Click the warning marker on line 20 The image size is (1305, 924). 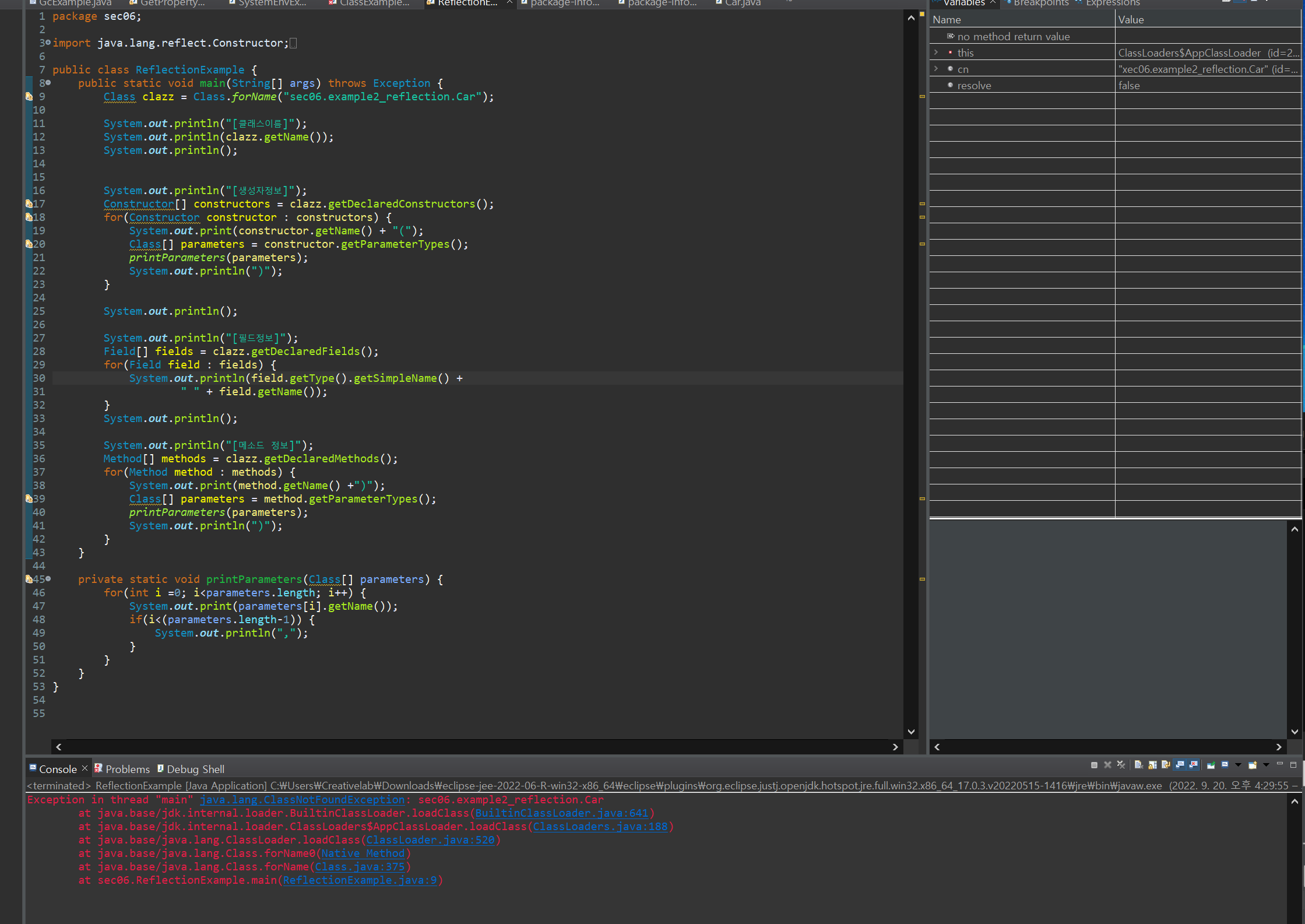(x=29, y=244)
